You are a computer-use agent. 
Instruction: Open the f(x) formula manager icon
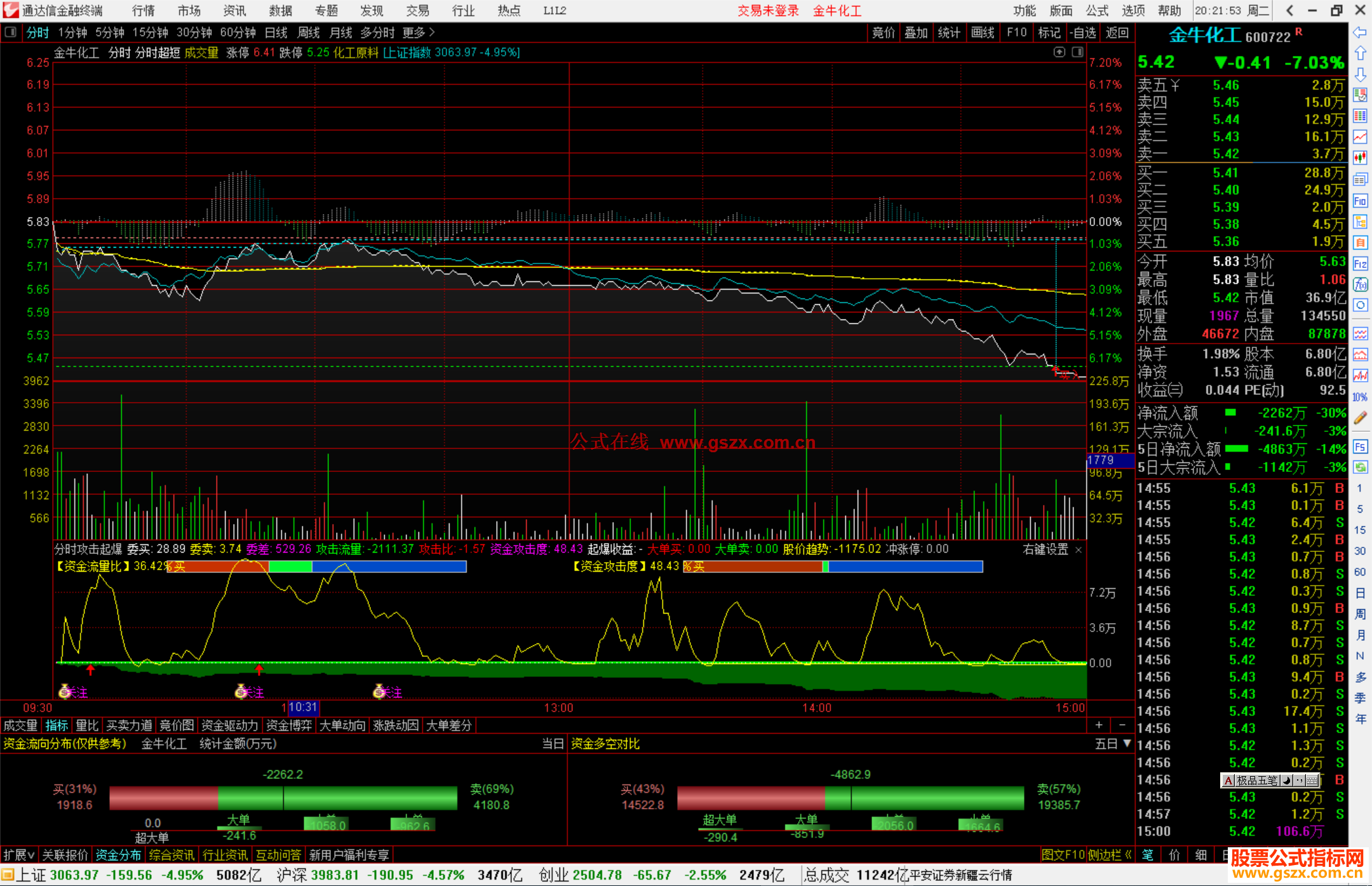1360,285
